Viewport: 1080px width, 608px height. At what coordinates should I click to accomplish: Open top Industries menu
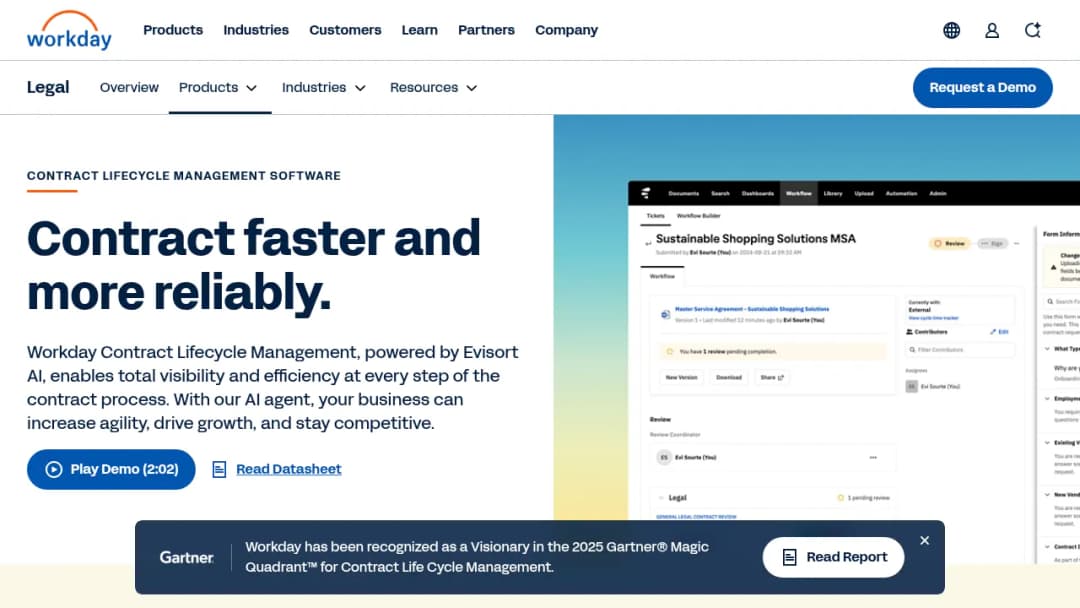coord(256,30)
